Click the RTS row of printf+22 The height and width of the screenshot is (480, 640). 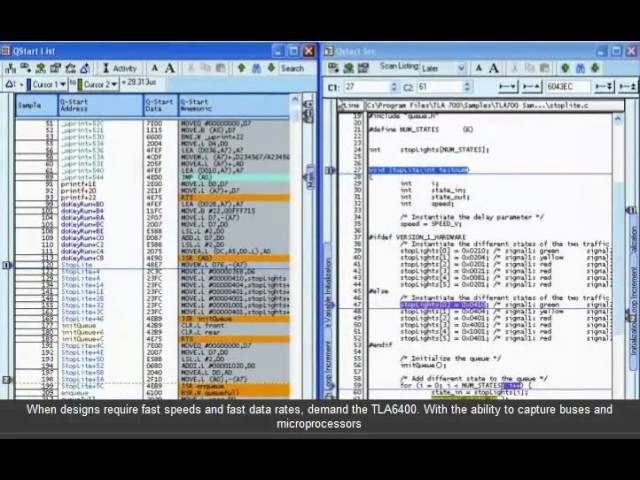point(234,198)
